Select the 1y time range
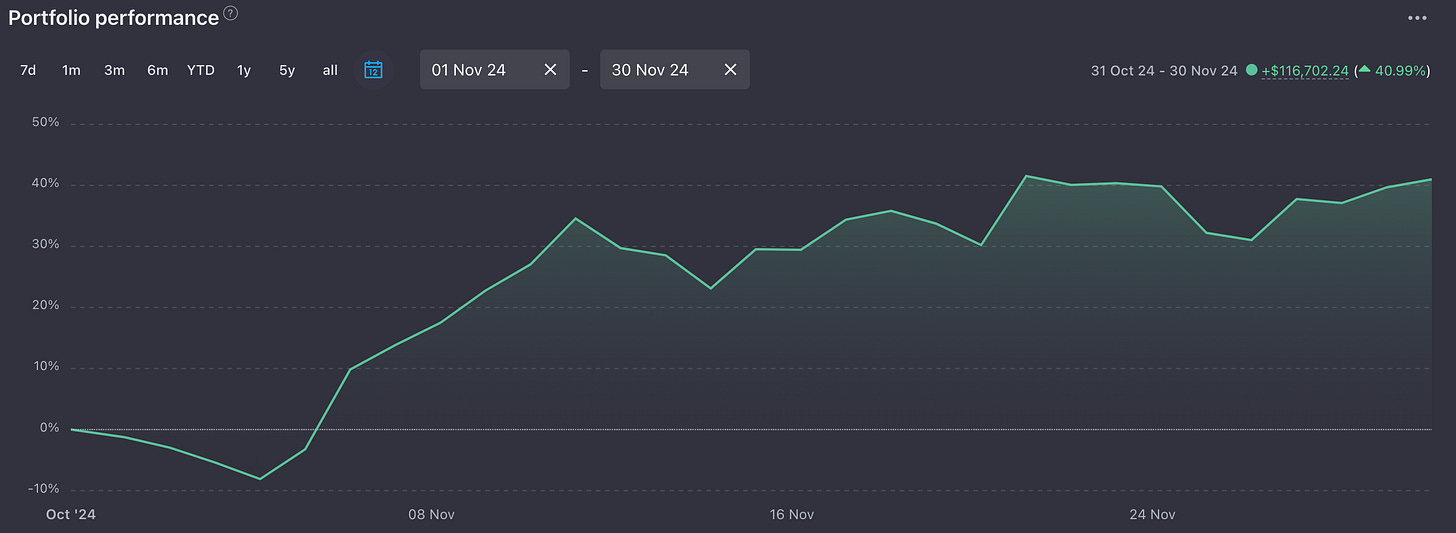This screenshot has width=1456, height=533. 244,70
